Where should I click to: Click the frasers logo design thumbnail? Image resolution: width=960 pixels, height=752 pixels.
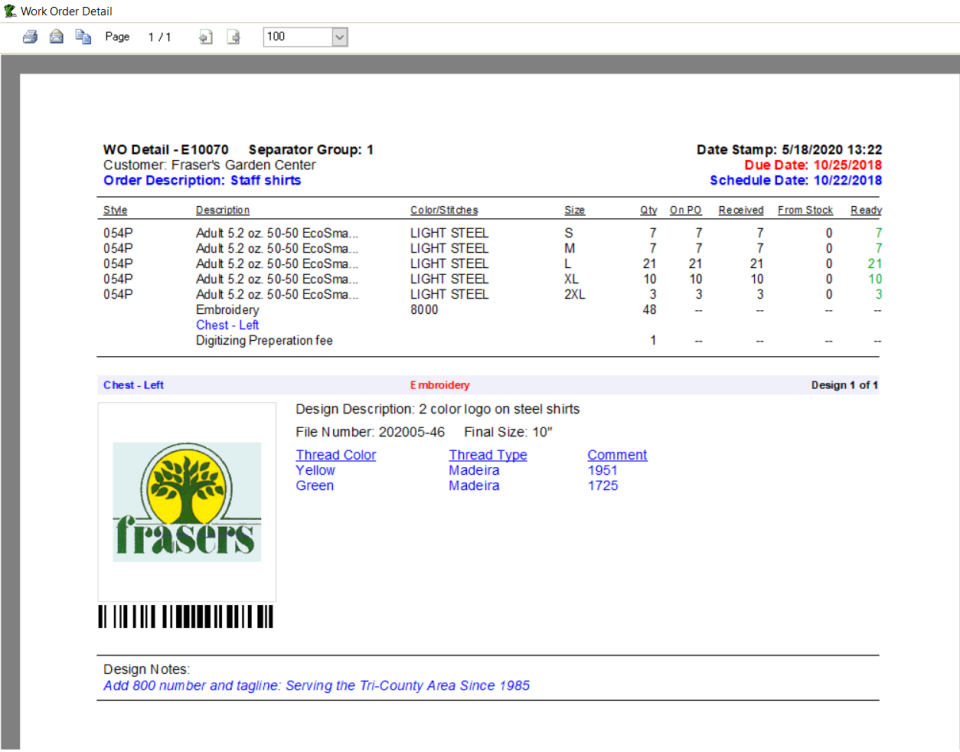[186, 500]
